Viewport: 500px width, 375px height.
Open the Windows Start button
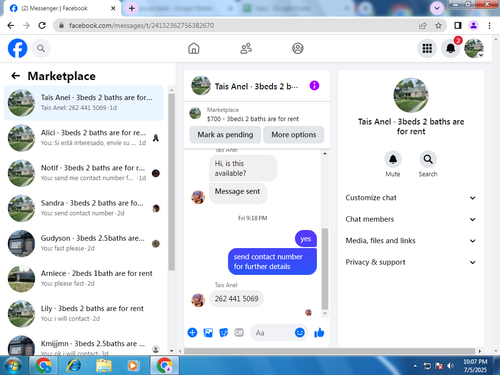(x=13, y=366)
